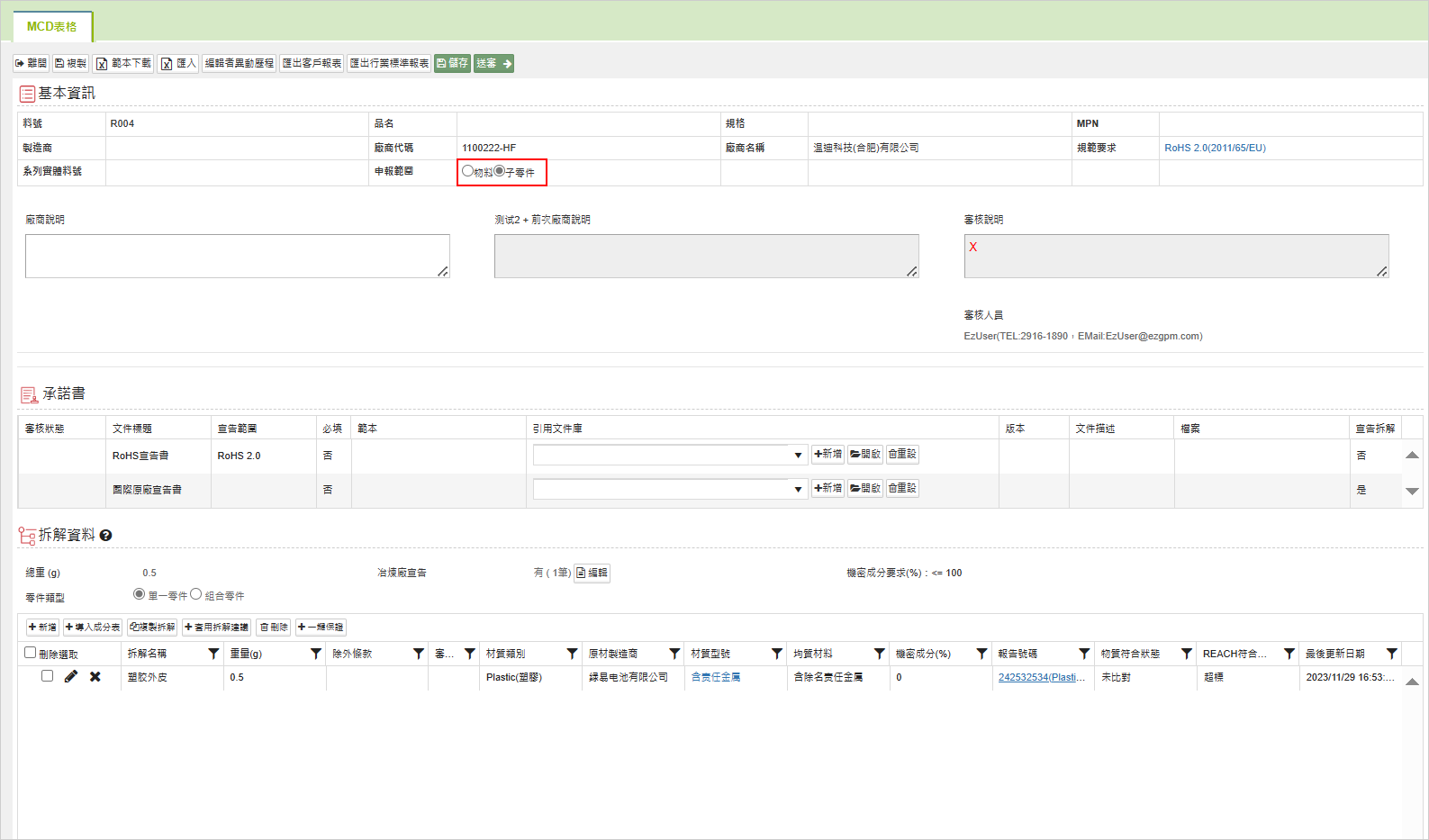Click the up arrow of the disassembly grid scrollbar
This screenshot has height=840, width=1429.
point(1412,682)
